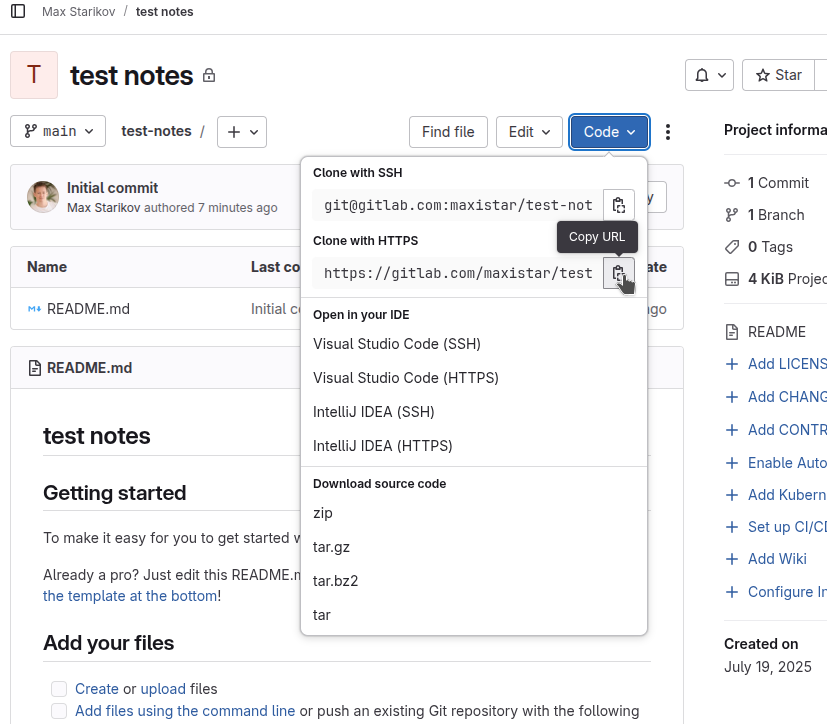The image size is (827, 724).
Task: Collapse the blue Code dropdown
Action: [609, 132]
